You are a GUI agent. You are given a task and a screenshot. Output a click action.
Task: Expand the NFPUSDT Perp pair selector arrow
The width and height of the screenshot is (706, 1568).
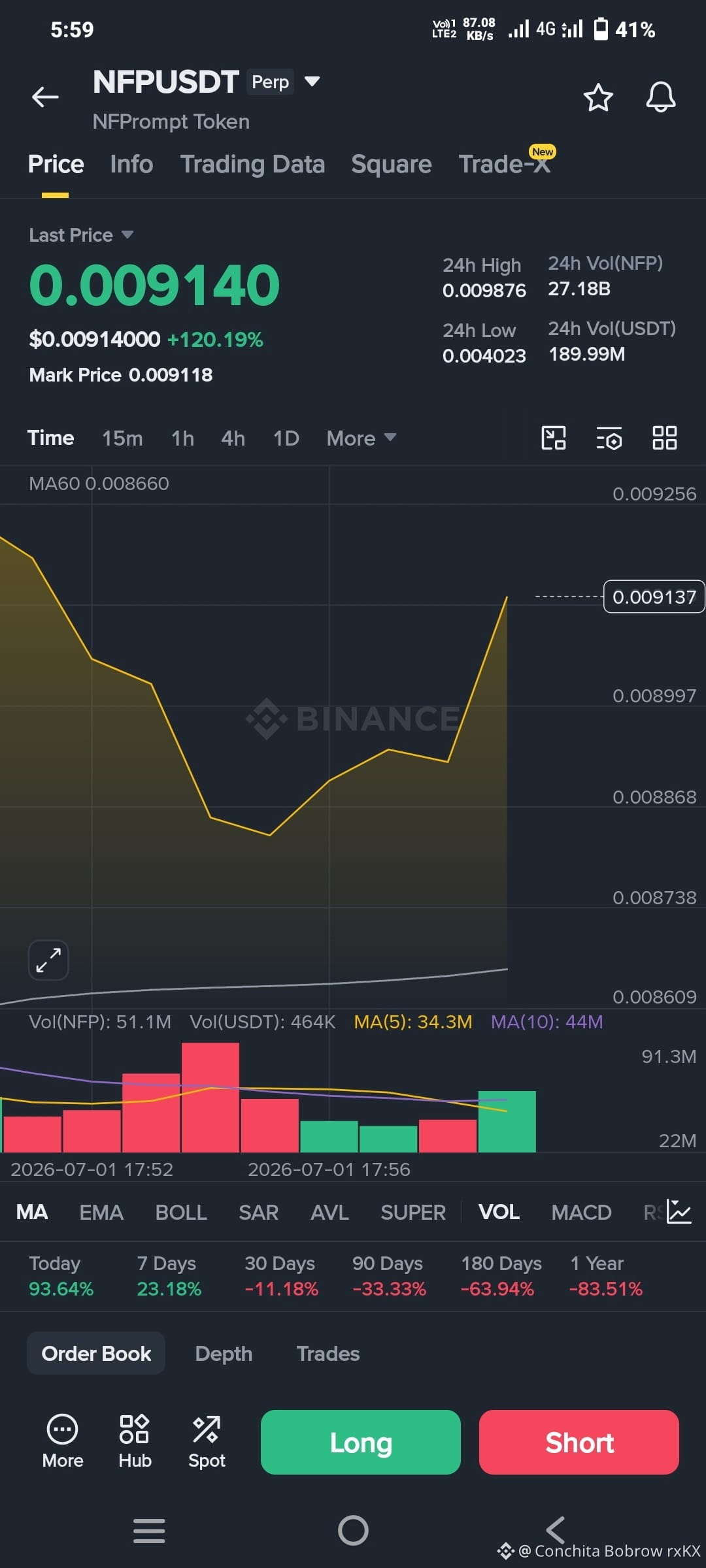[312, 82]
